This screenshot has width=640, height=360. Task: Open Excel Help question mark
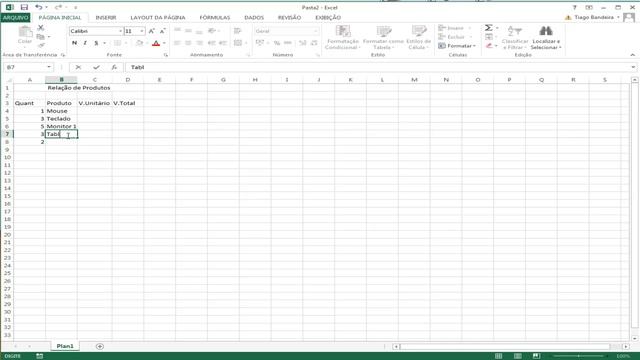click(574, 7)
